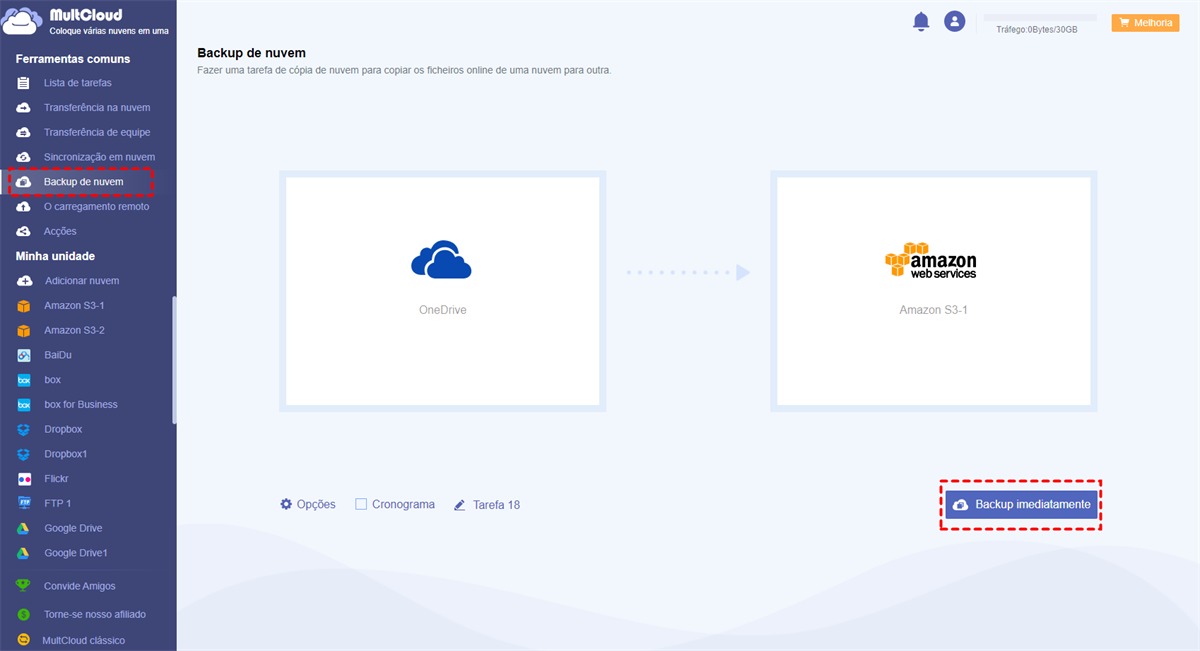This screenshot has height=651, width=1200.
Task: Open O carregamento remoto page
Action: pos(96,207)
